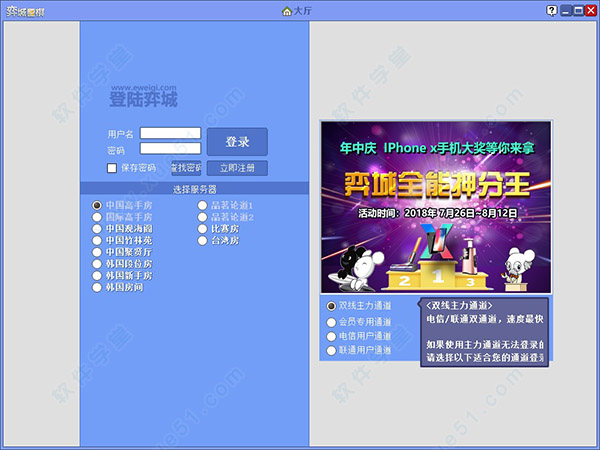600x450 pixels.
Task: Select 中国观海阁 server
Action: [97, 229]
